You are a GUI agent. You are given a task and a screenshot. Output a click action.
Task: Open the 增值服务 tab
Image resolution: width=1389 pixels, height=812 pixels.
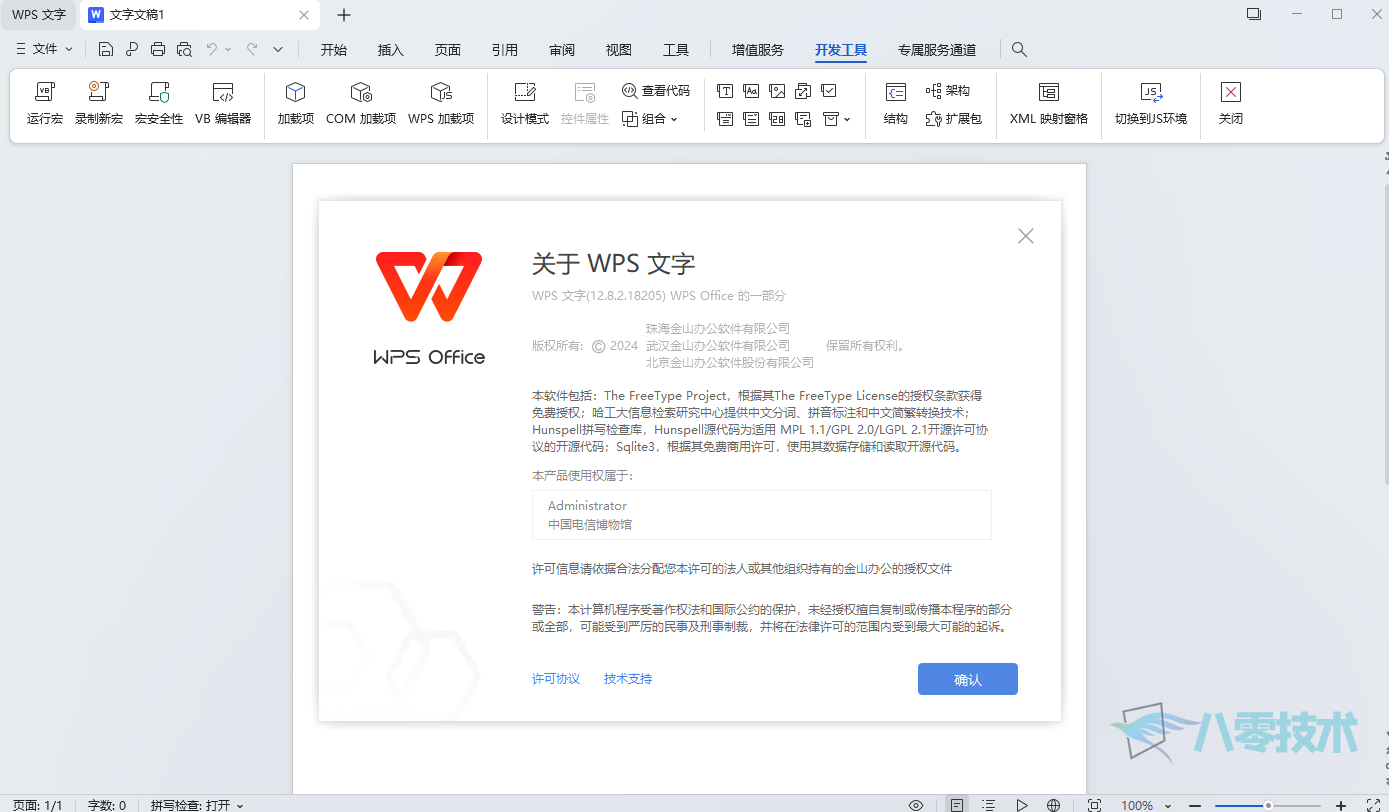coord(757,50)
